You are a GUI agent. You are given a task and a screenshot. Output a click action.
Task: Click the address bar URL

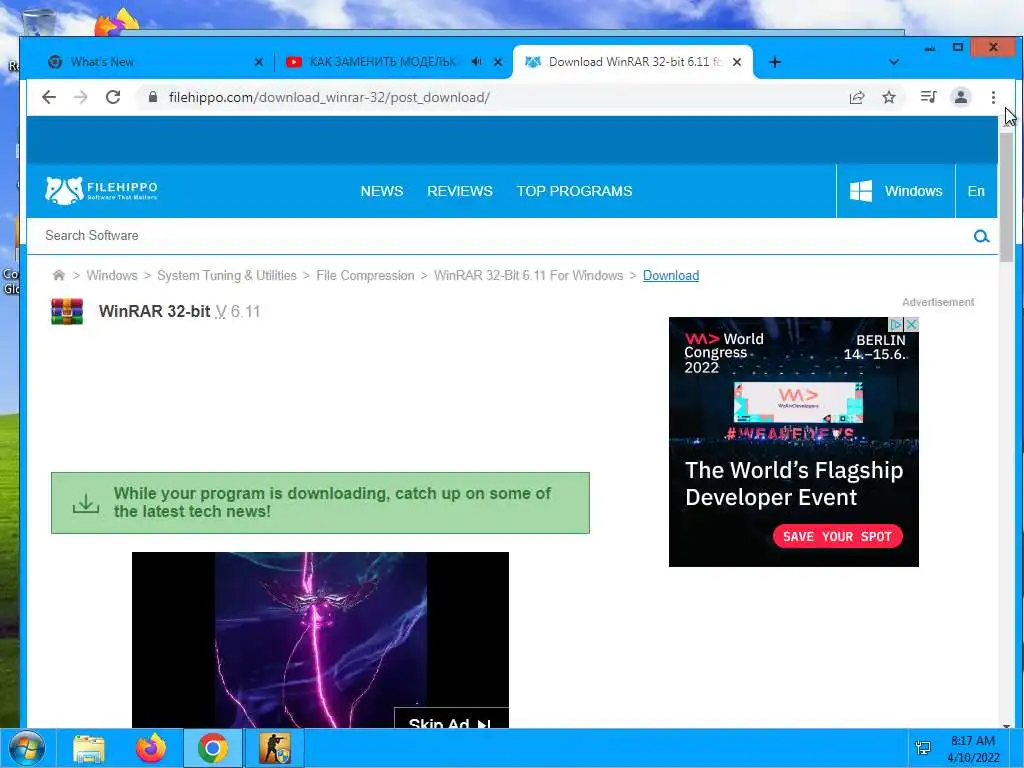[329, 97]
